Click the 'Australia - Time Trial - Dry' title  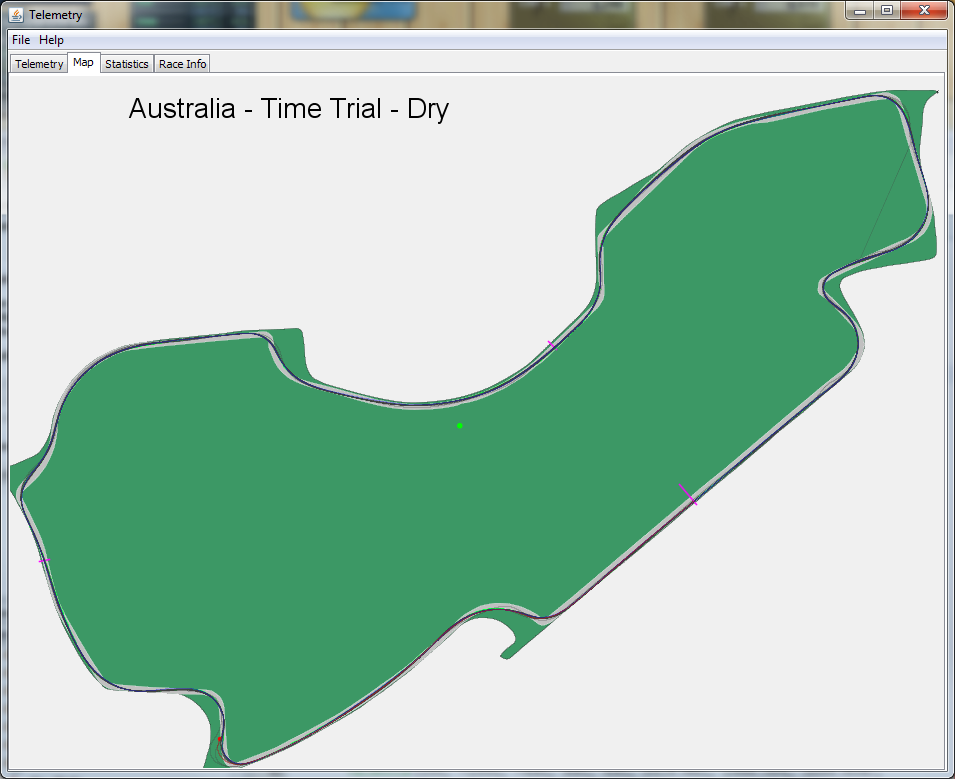(x=289, y=109)
